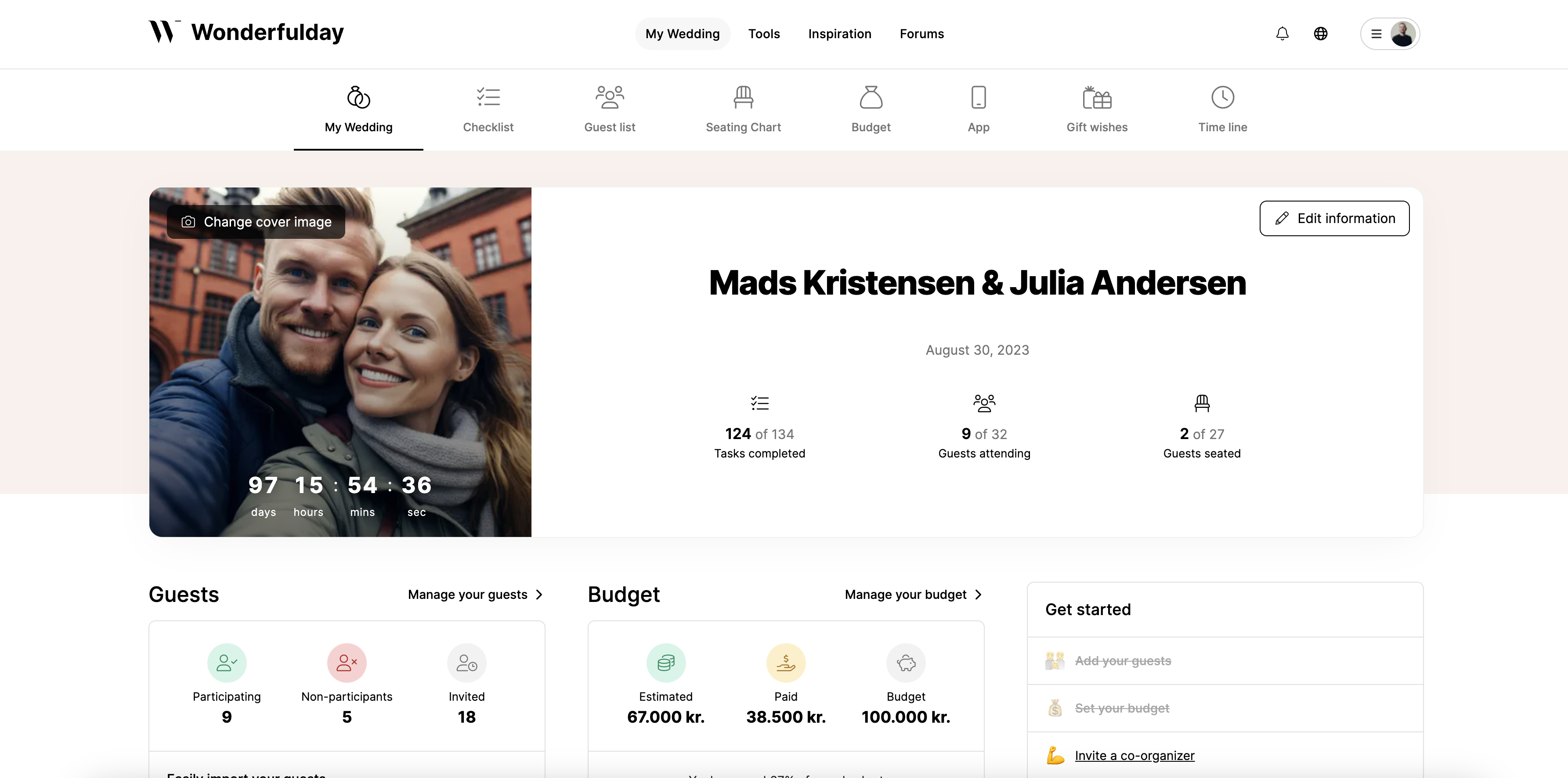Switch to the Time line tab label

tap(1222, 127)
